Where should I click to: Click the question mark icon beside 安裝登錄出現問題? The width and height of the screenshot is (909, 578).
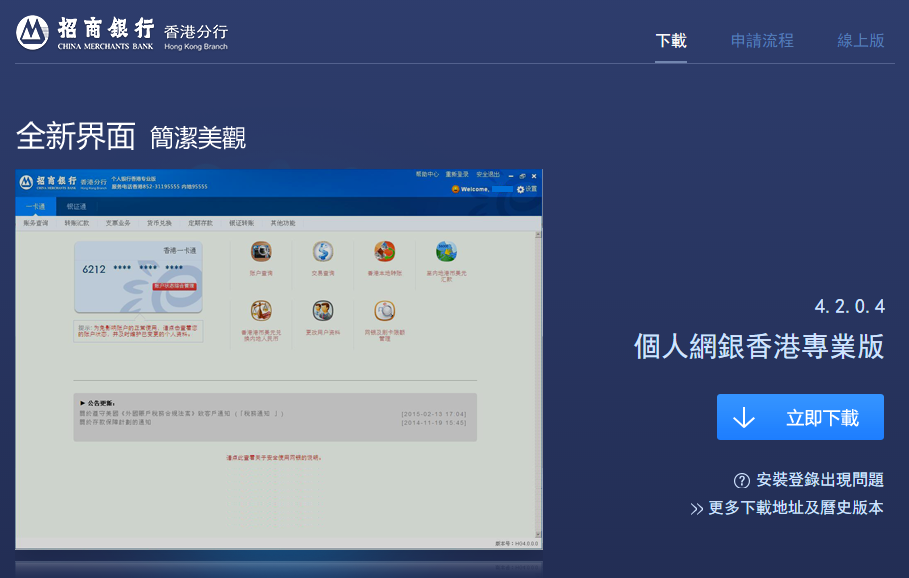pos(741,480)
